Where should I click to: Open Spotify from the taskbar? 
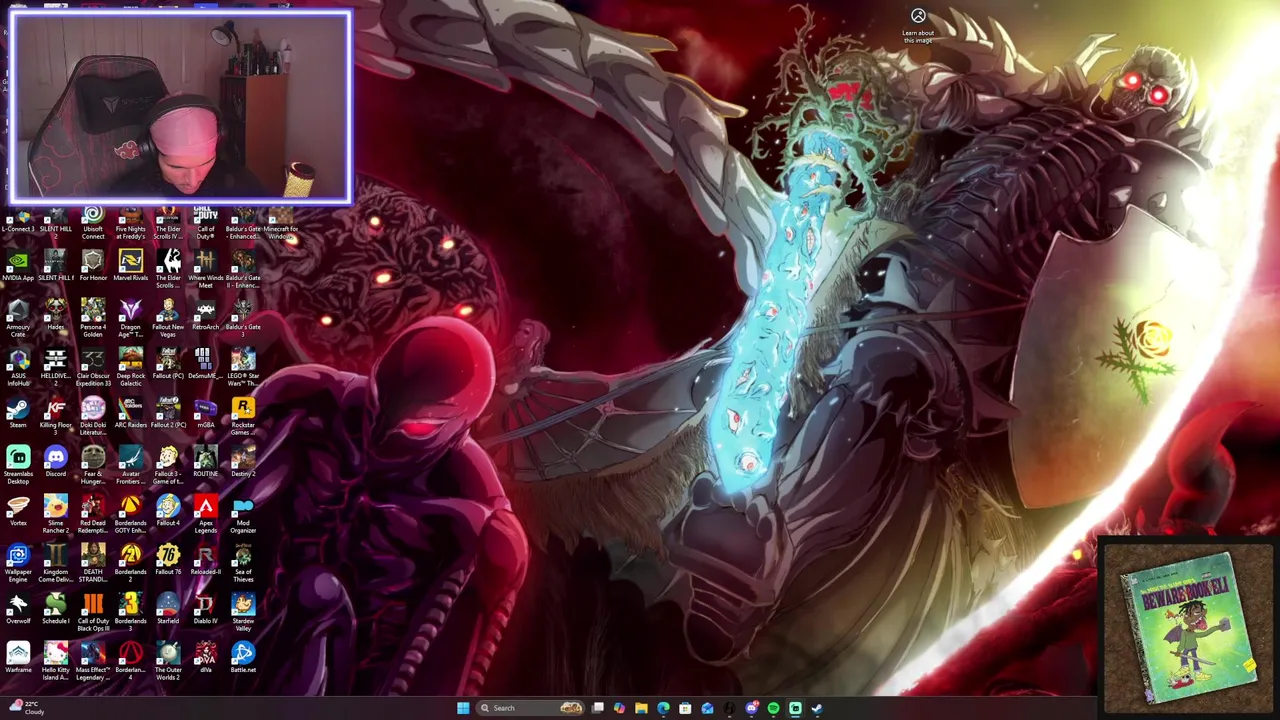coord(773,708)
